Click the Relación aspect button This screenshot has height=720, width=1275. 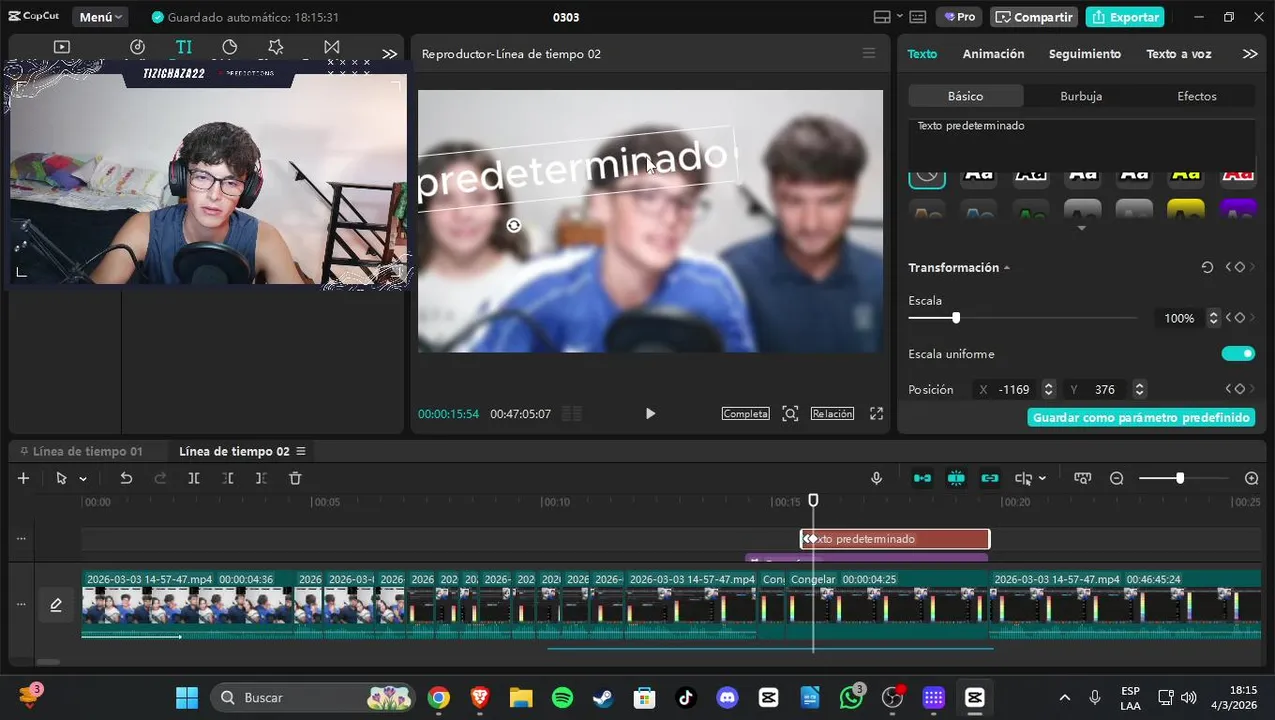[832, 414]
